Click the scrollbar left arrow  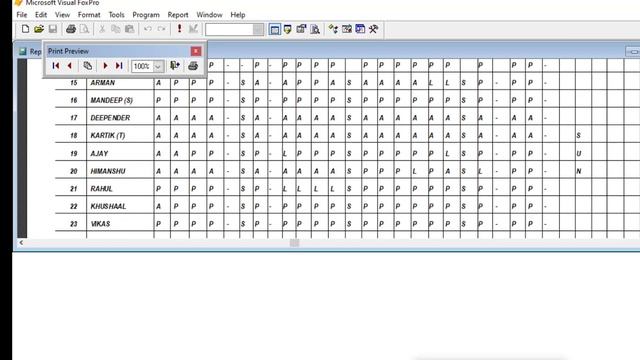(21, 243)
